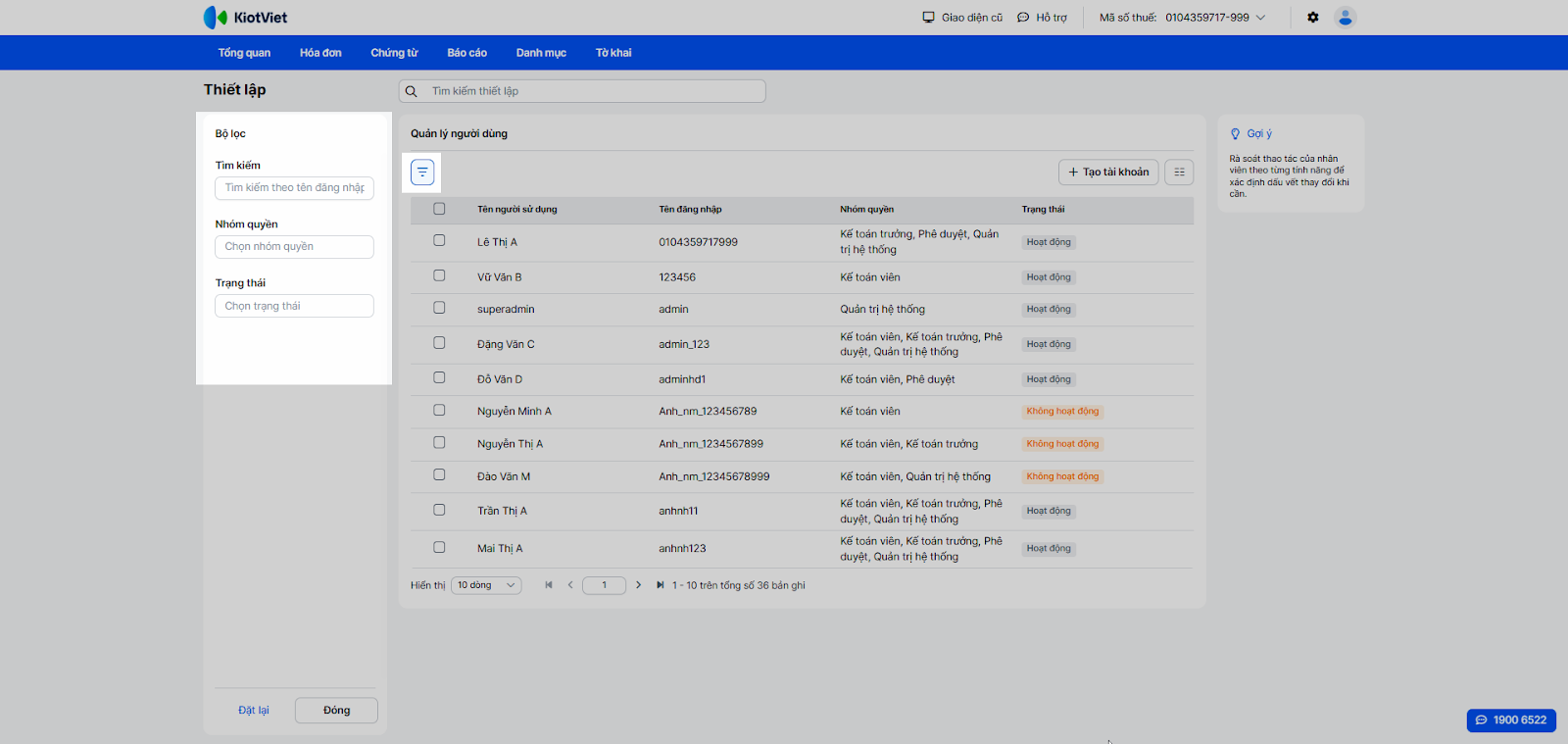Select the checkbox for Lê Thị A

point(439,241)
